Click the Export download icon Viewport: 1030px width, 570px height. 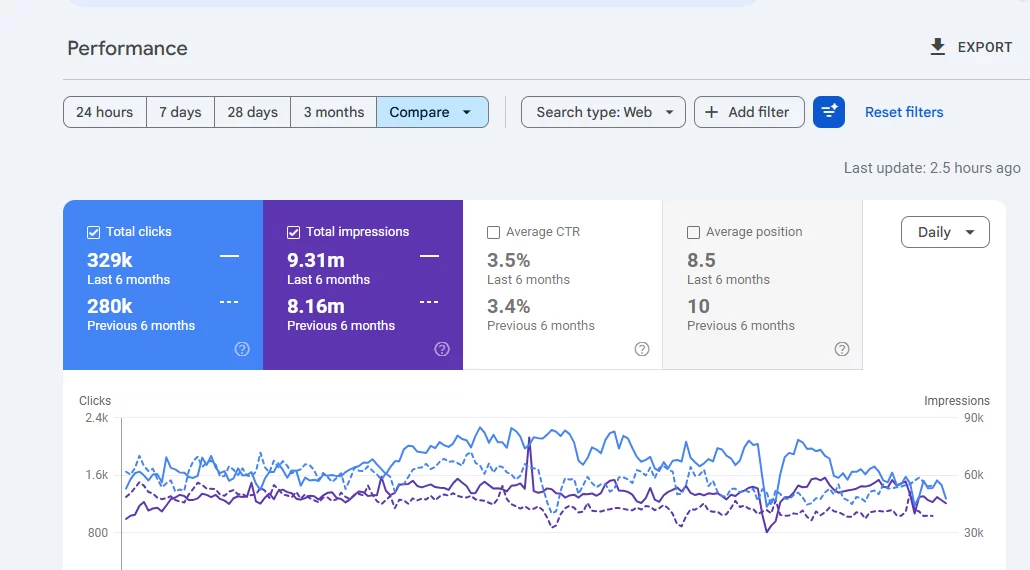tap(937, 47)
